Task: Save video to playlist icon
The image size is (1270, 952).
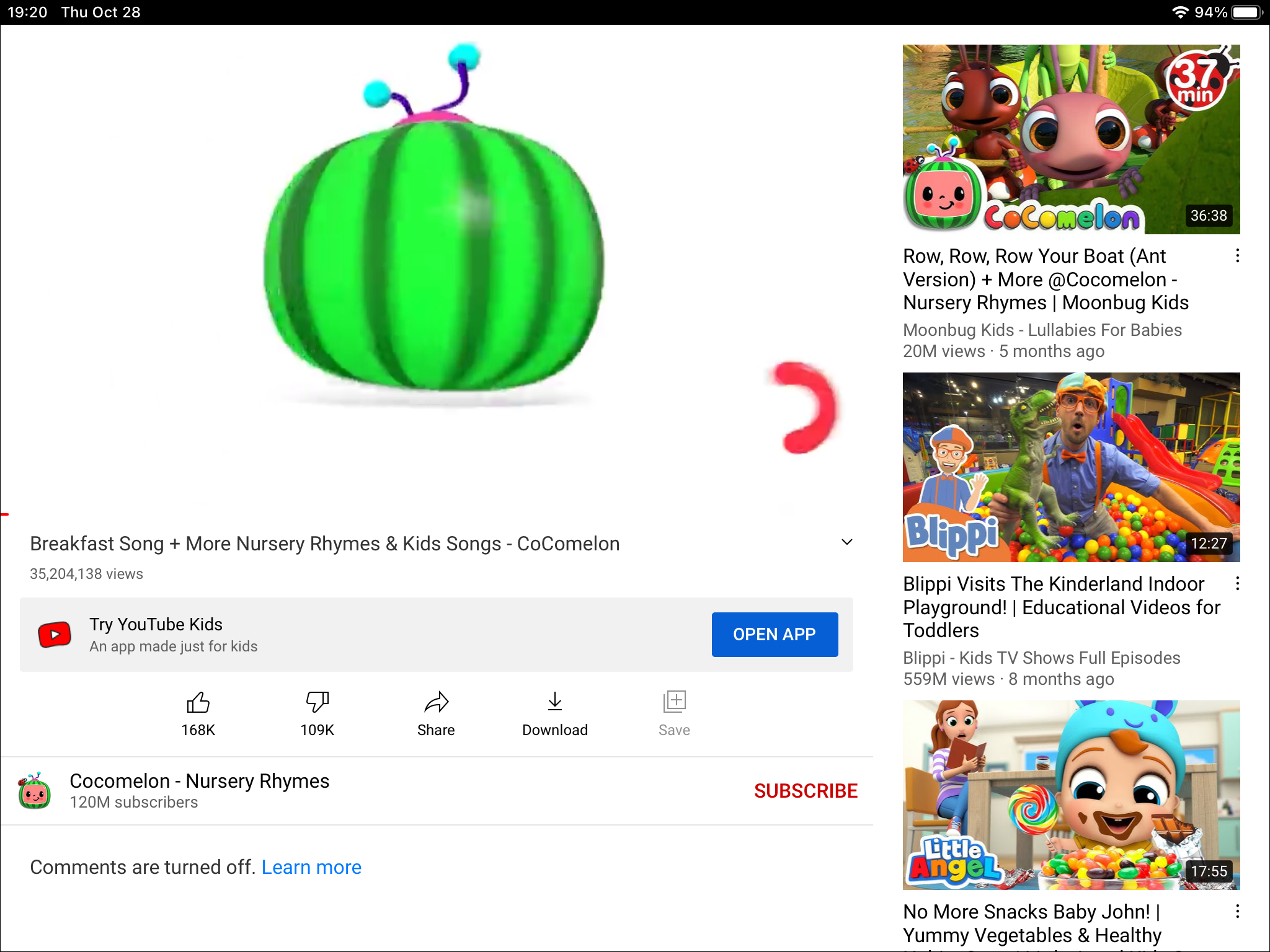Action: click(674, 702)
